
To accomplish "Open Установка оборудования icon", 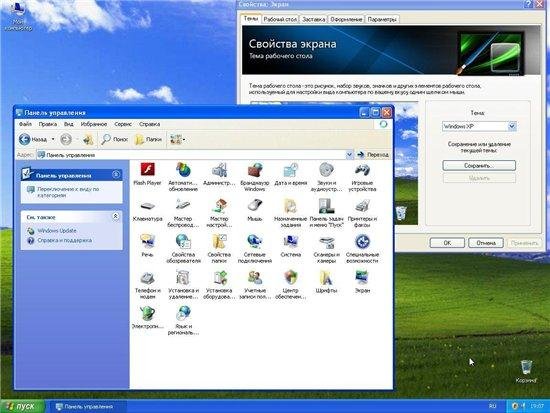I will [219, 285].
